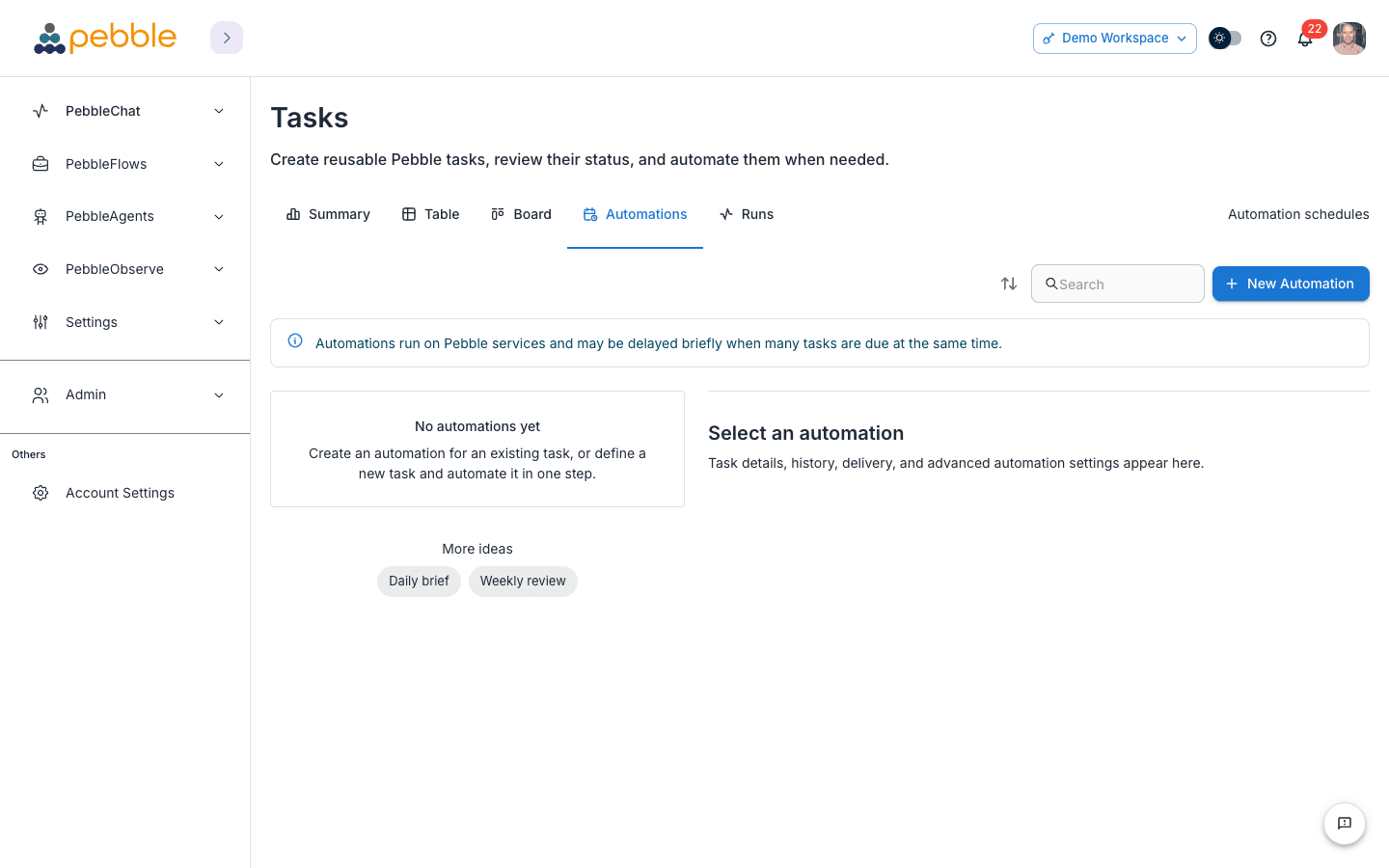This screenshot has height=868, width=1389.
Task: Open Account Settings
Action: 124,493
